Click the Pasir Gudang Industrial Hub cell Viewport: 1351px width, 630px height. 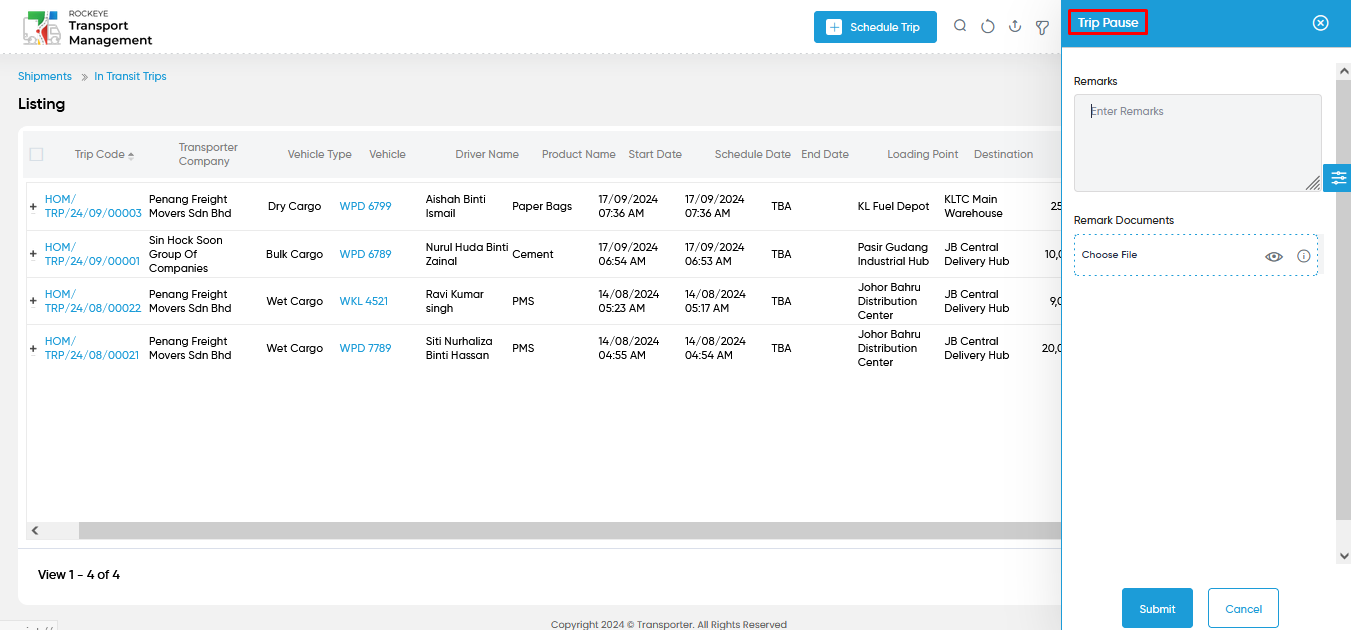pyautogui.click(x=893, y=254)
